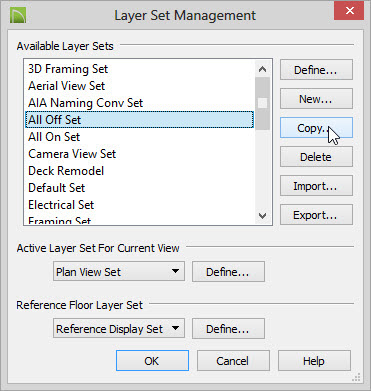Confirm with the OK button
The width and height of the screenshot is (371, 391).
pyautogui.click(x=152, y=361)
